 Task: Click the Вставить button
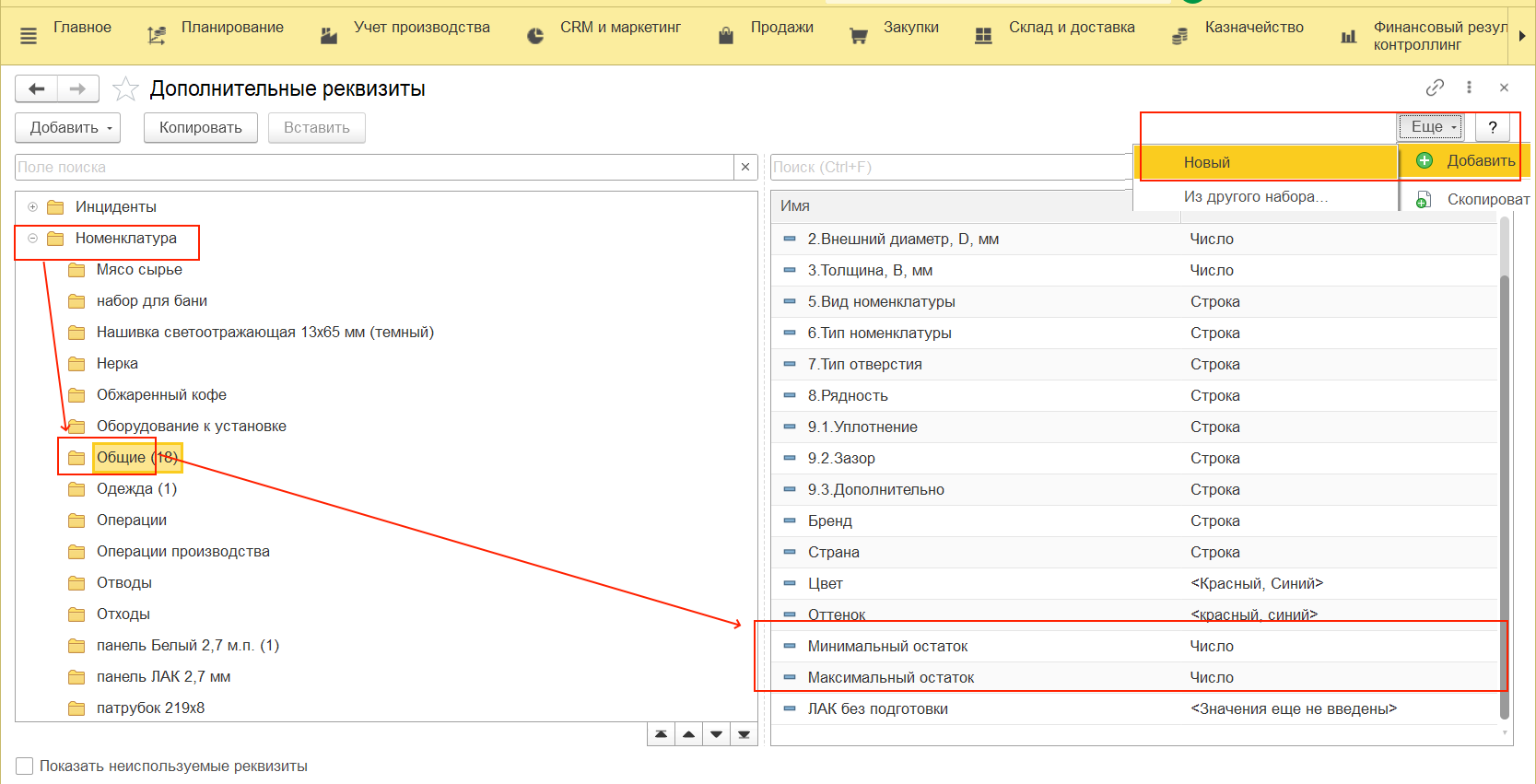point(317,128)
